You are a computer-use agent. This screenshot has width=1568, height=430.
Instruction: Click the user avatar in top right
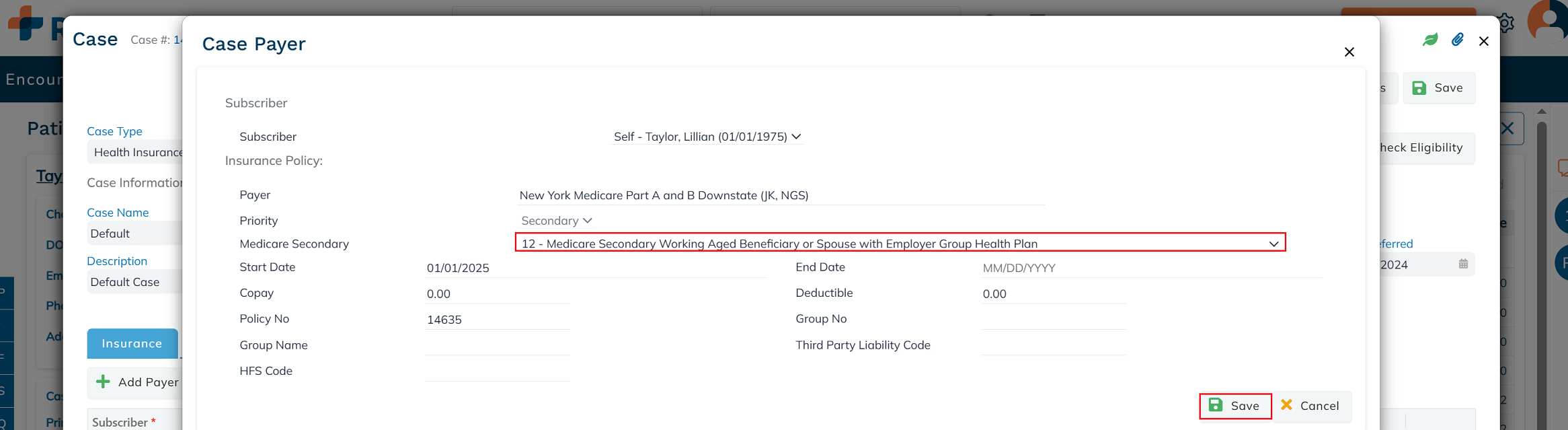point(1549,22)
